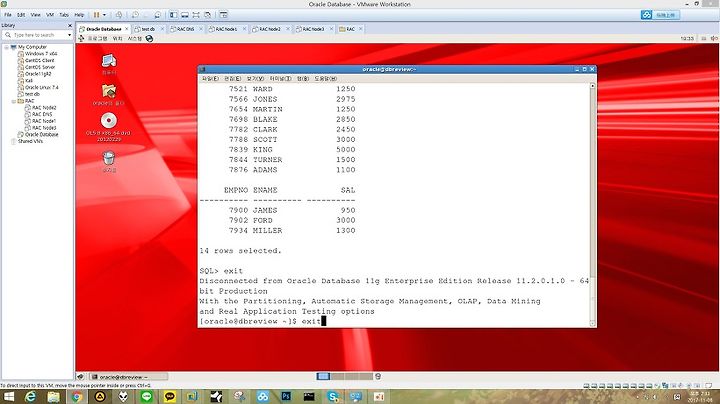Viewport: 720px width, 404px height.
Task: Click the blue cloud button top right
Action: [660, 15]
